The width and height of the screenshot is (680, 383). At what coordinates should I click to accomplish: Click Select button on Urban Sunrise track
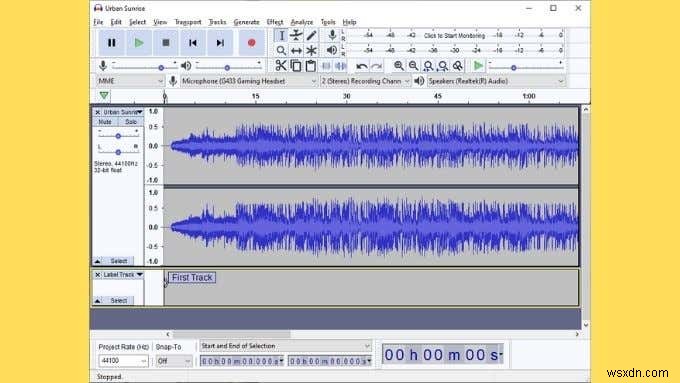(118, 261)
